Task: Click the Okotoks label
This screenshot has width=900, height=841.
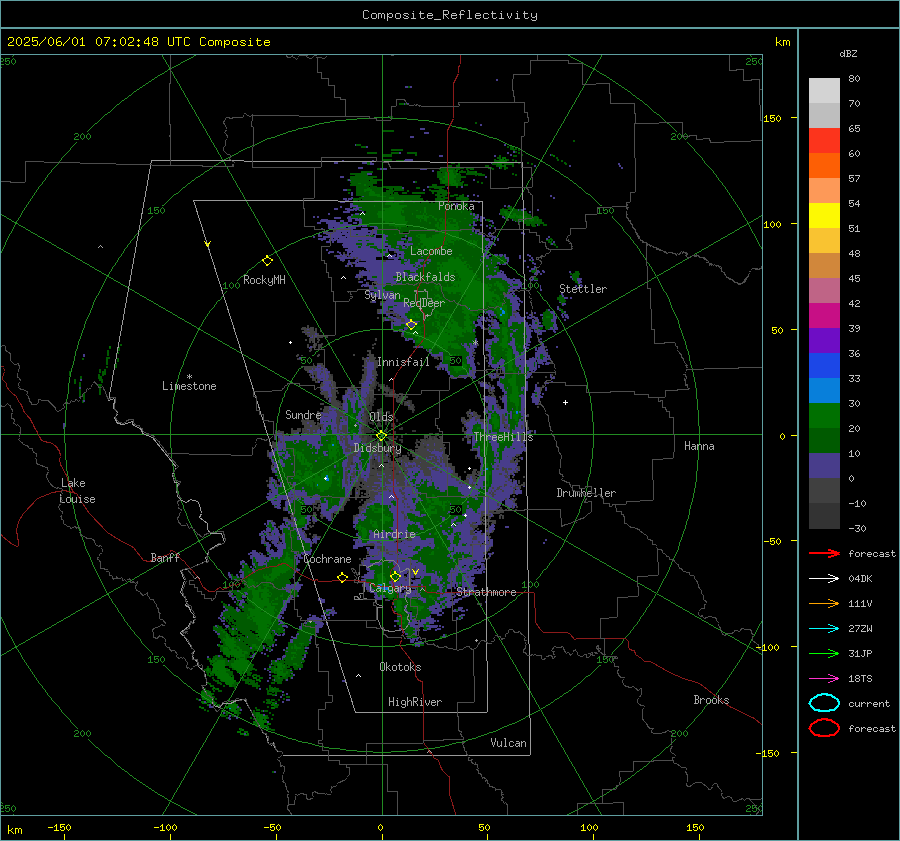Action: coord(400,667)
